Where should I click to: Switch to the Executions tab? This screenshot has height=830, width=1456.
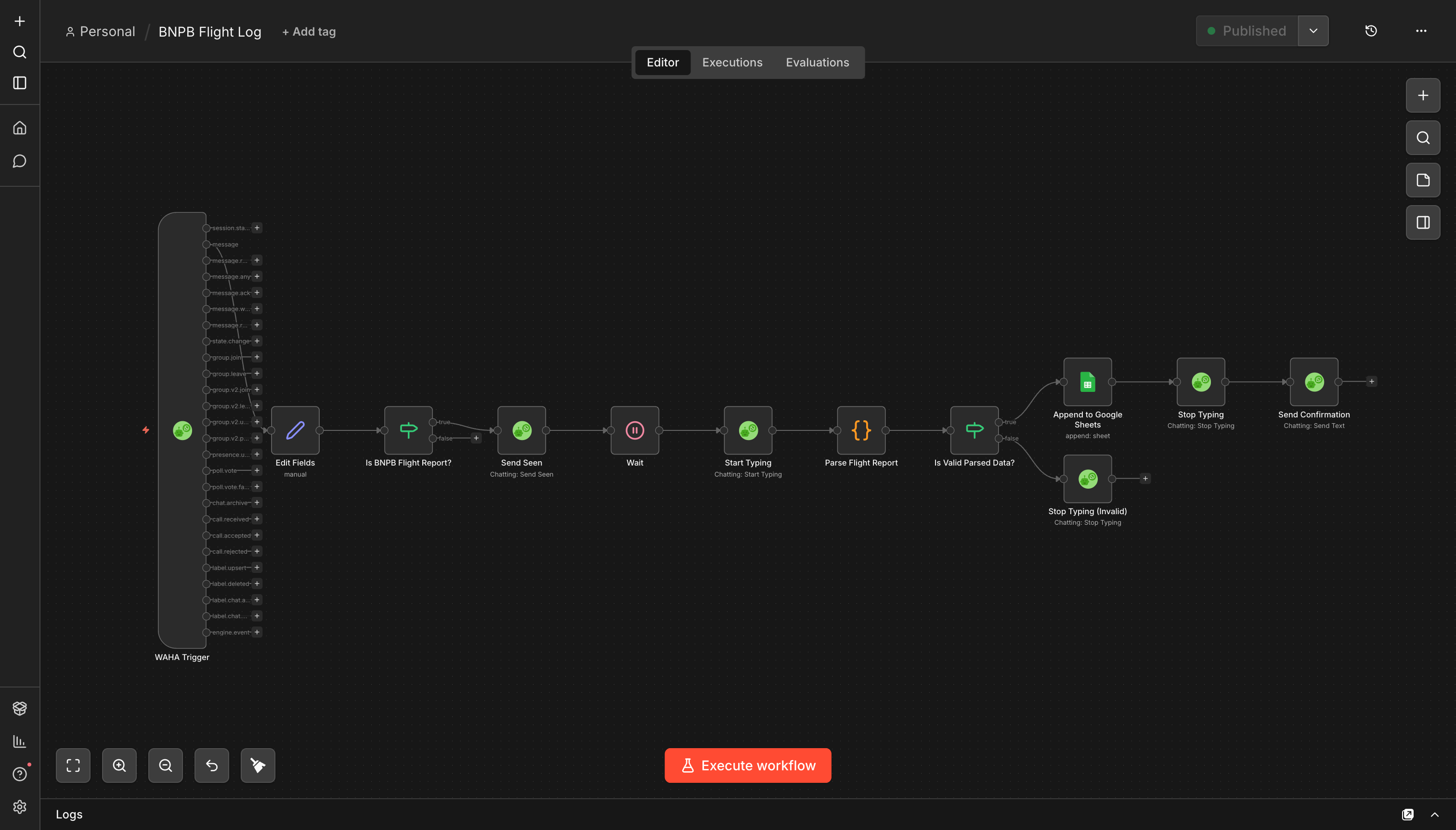(x=732, y=63)
